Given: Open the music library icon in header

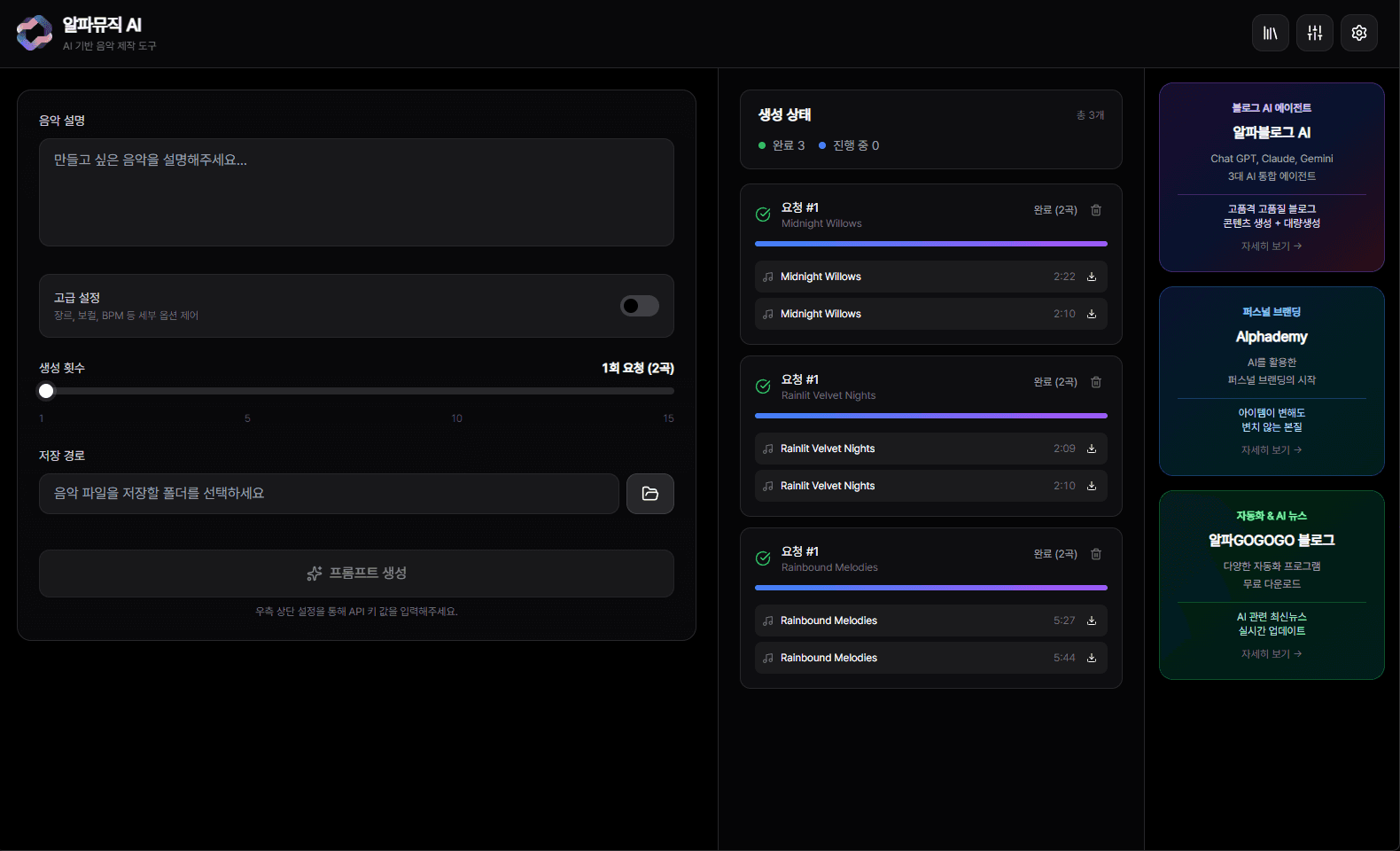Looking at the screenshot, I should 1270,33.
